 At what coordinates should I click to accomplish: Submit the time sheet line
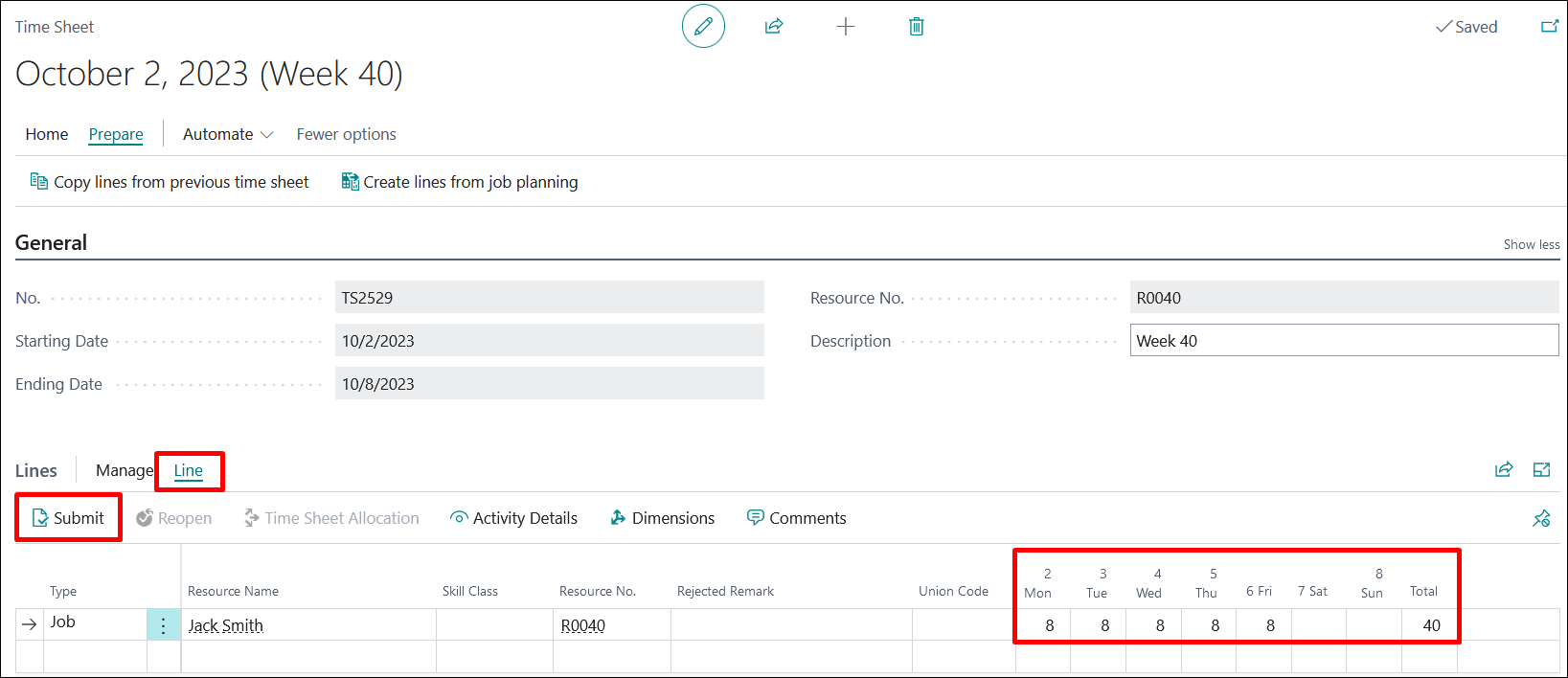[68, 518]
